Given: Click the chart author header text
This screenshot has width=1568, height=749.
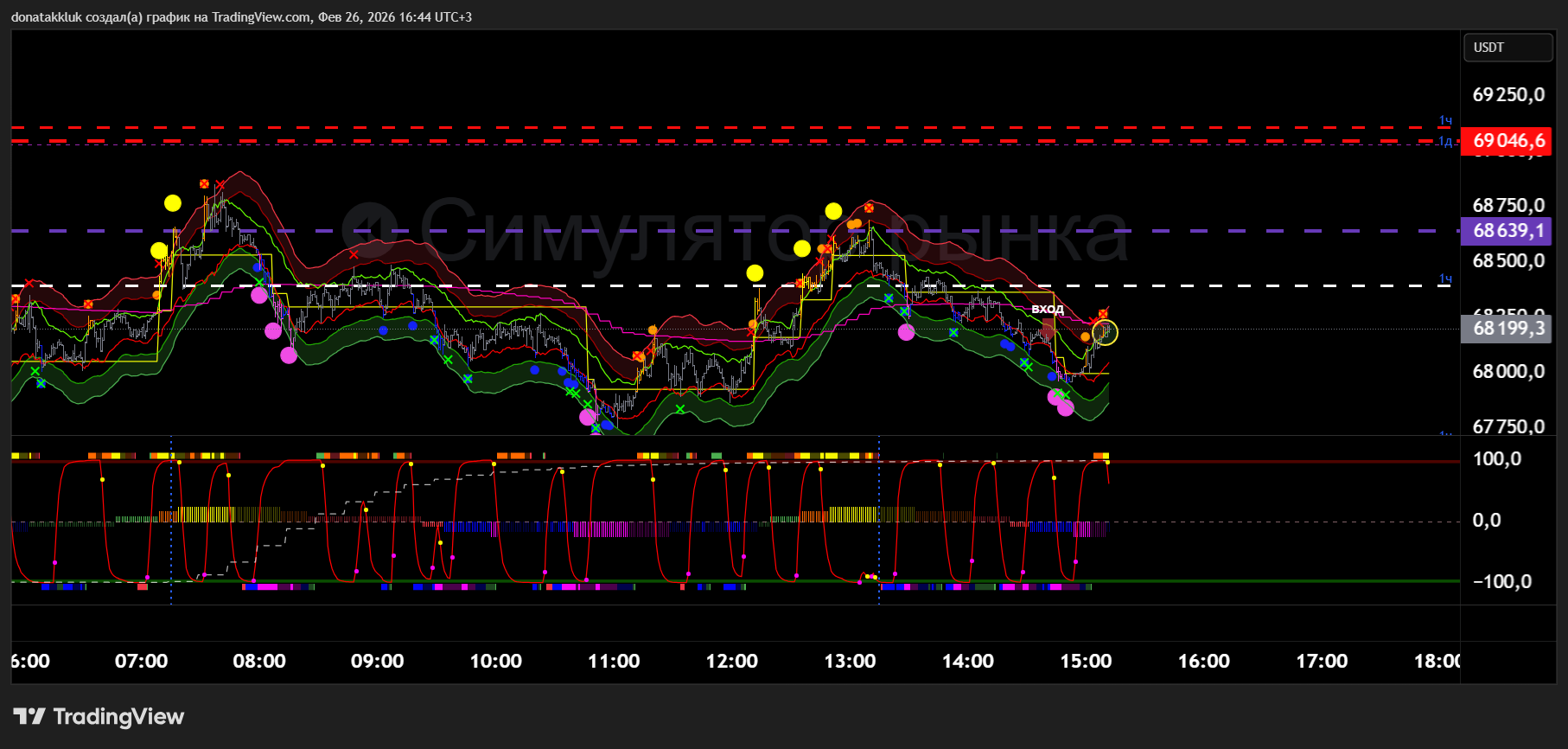Looking at the screenshot, I should [x=241, y=17].
